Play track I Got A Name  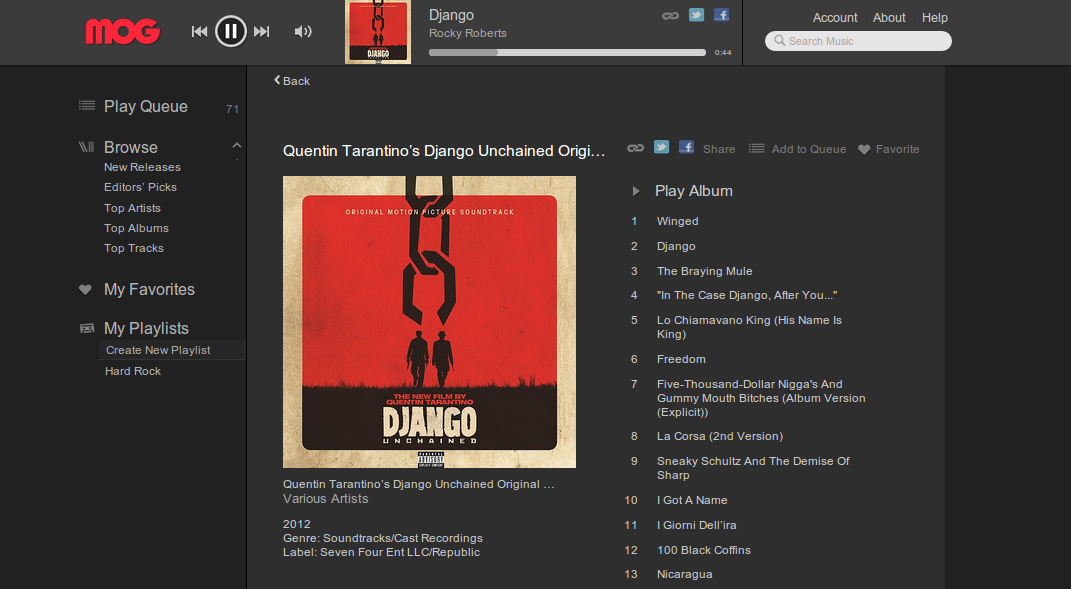692,500
